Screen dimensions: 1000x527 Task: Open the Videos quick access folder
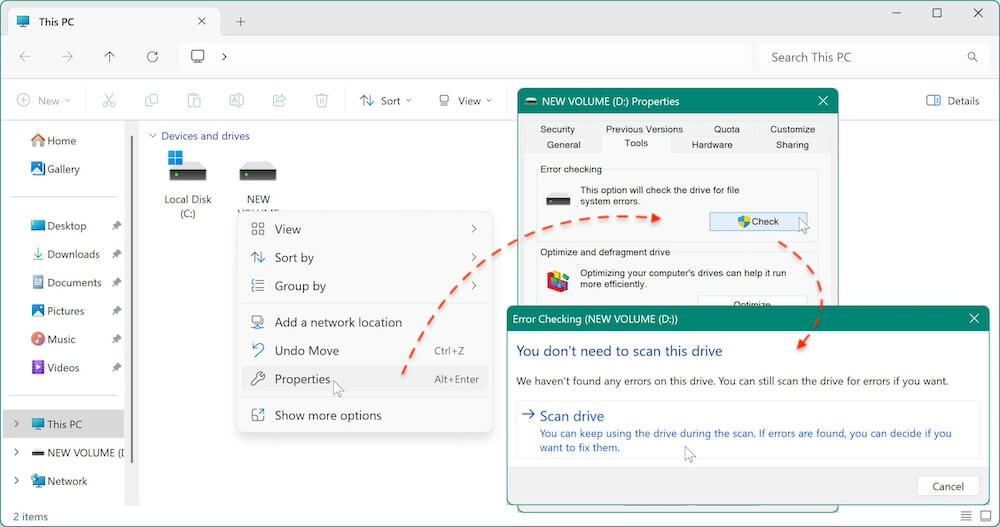click(55, 367)
